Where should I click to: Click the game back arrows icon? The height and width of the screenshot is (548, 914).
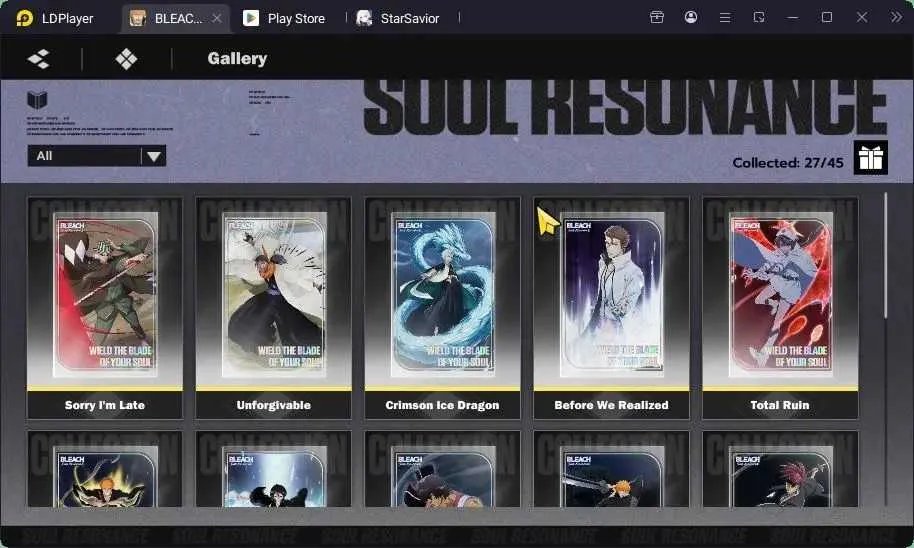38,59
